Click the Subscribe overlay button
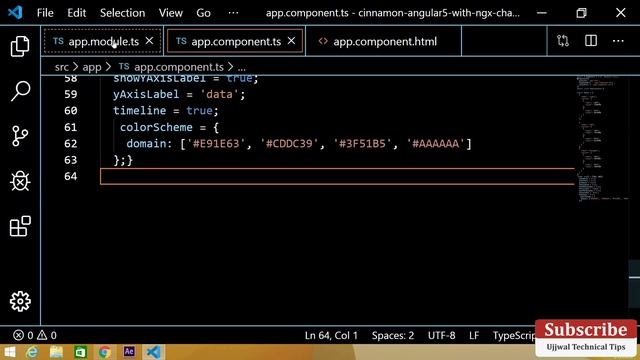 (586, 338)
